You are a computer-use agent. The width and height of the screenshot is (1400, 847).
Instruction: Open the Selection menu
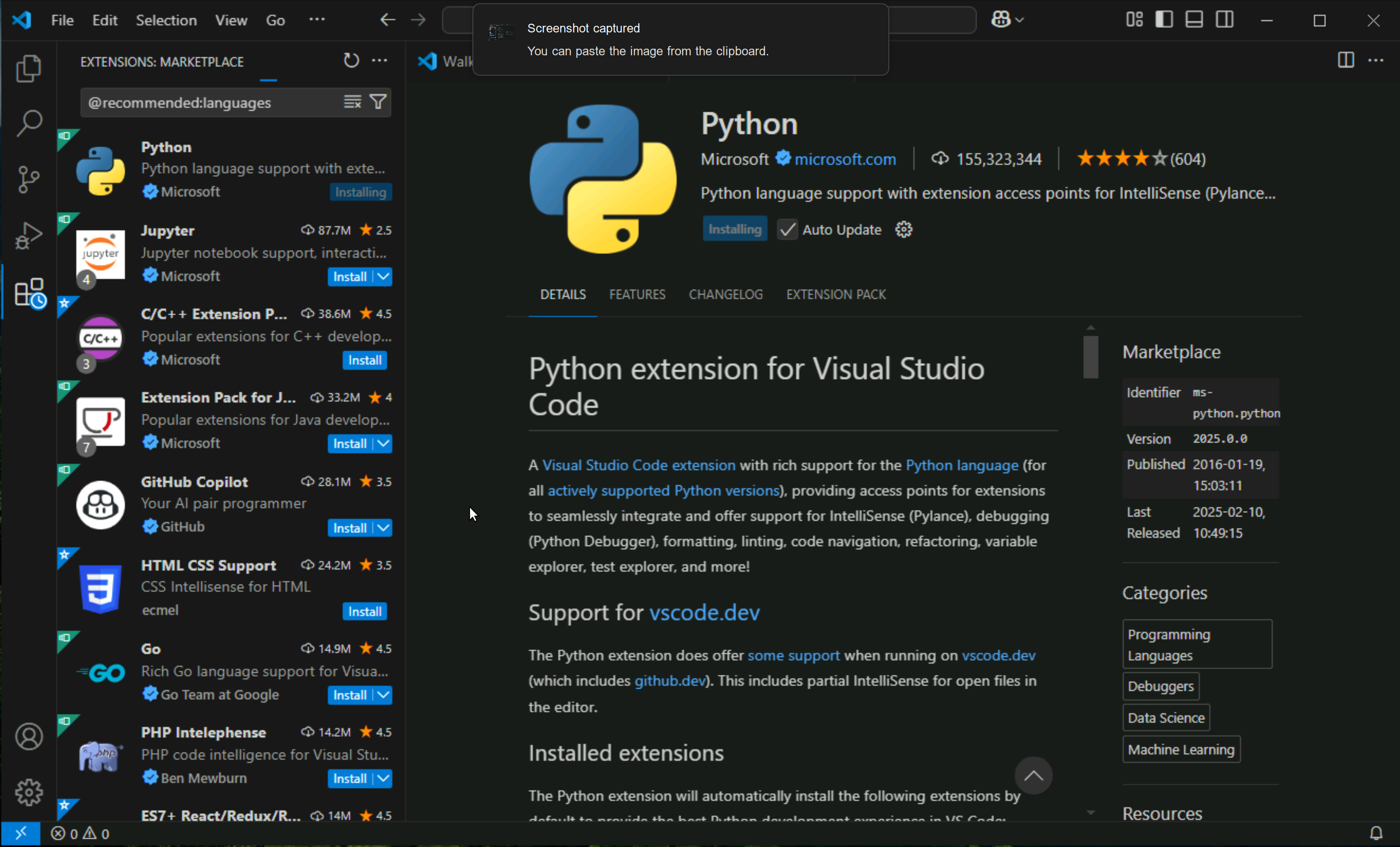166,20
